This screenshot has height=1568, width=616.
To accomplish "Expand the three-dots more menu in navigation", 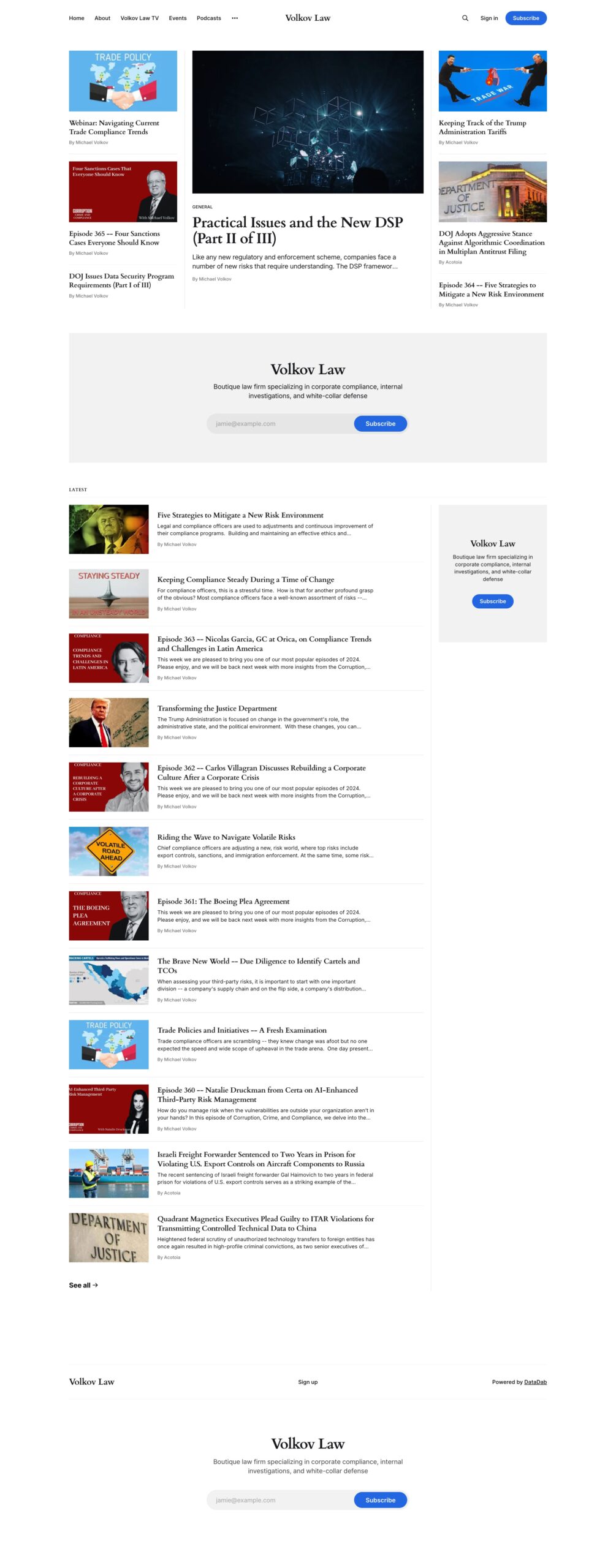I will point(235,18).
